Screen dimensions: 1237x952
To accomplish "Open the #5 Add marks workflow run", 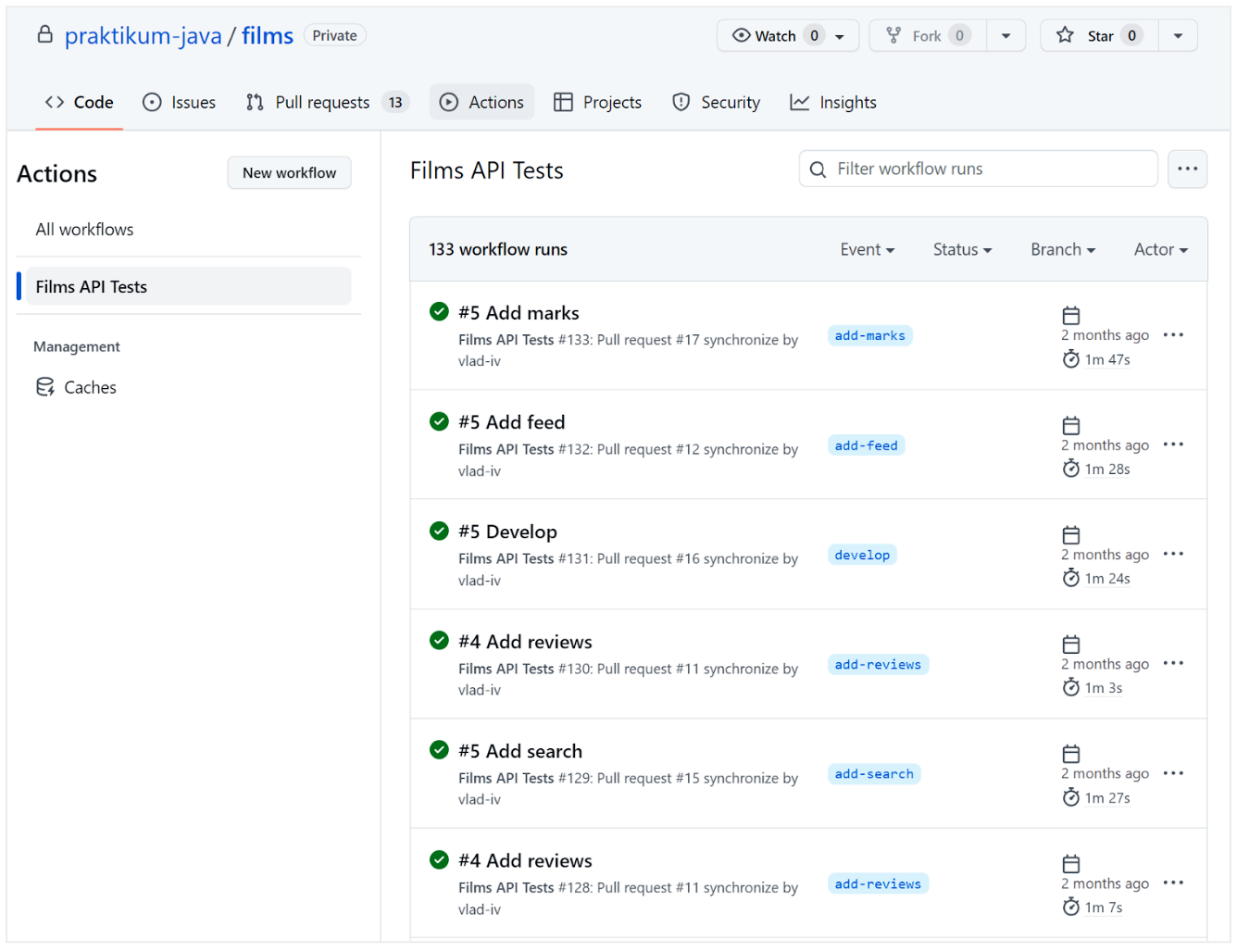I will coord(519,313).
